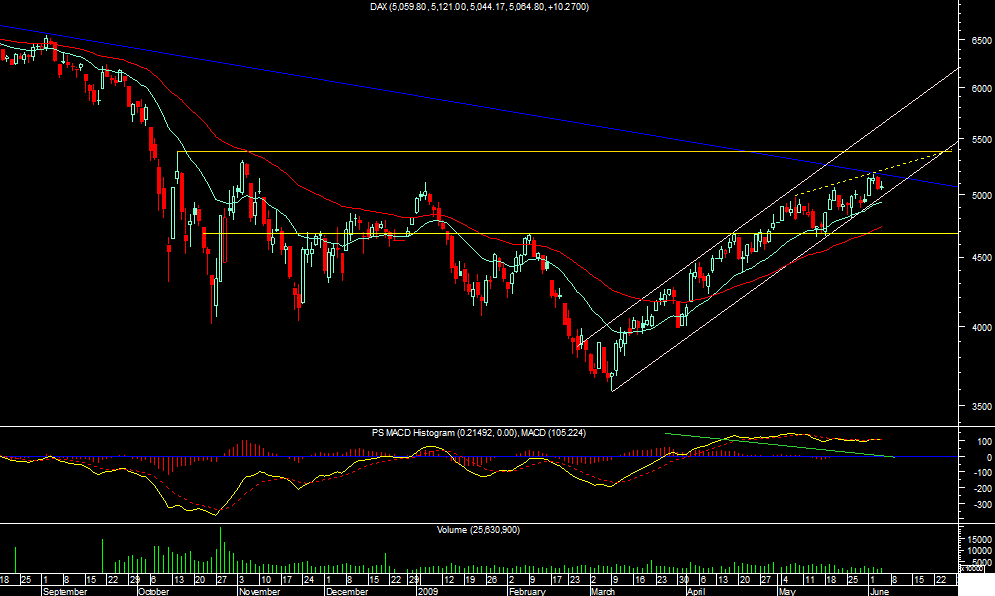Click the May month label

point(787,591)
